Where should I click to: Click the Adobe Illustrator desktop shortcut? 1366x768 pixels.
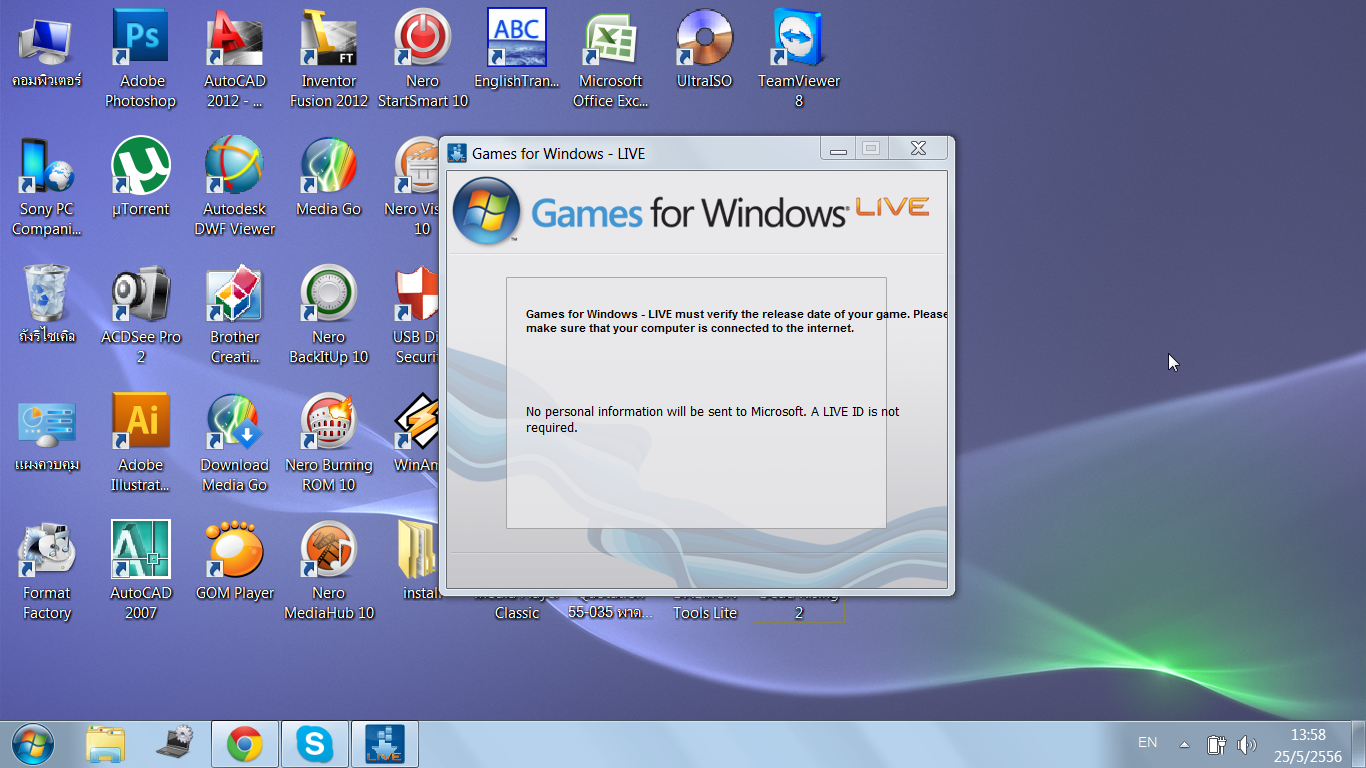click(x=141, y=444)
